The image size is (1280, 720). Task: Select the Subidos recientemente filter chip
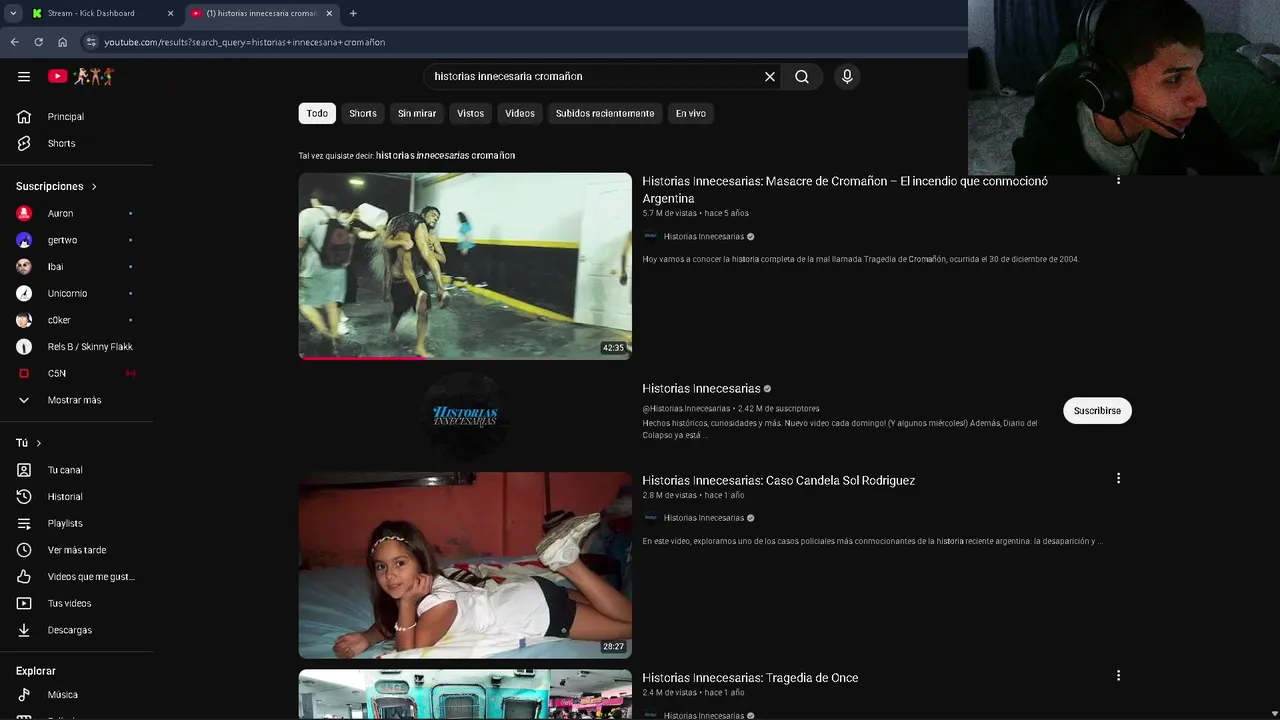point(605,113)
